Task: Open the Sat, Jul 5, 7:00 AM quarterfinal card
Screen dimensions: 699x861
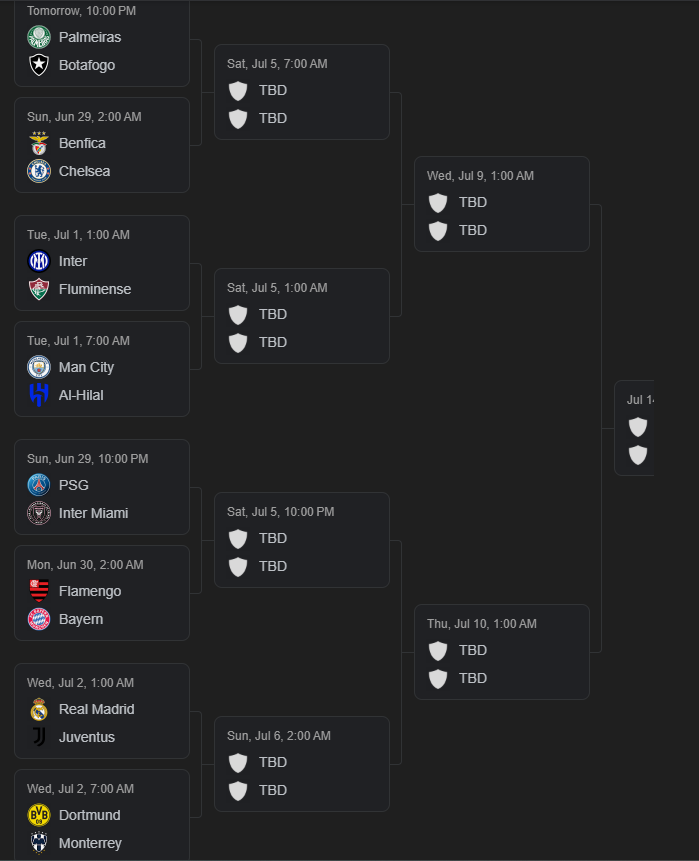Action: click(302, 92)
